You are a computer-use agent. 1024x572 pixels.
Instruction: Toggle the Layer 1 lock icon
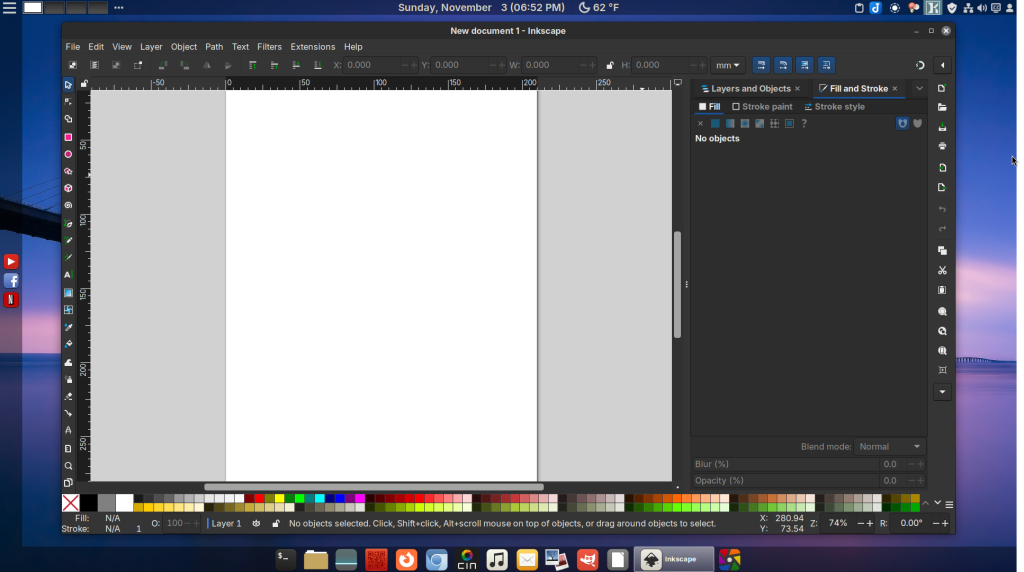pos(276,523)
